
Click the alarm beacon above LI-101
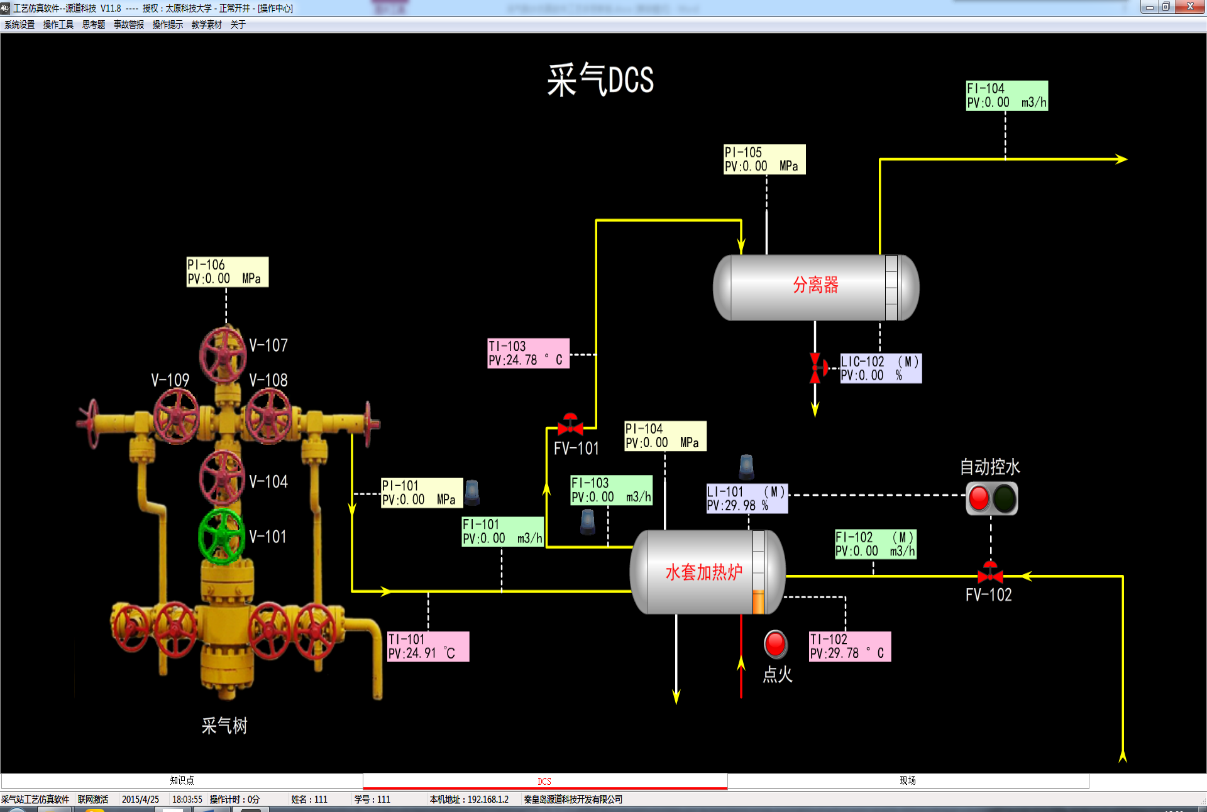click(747, 467)
